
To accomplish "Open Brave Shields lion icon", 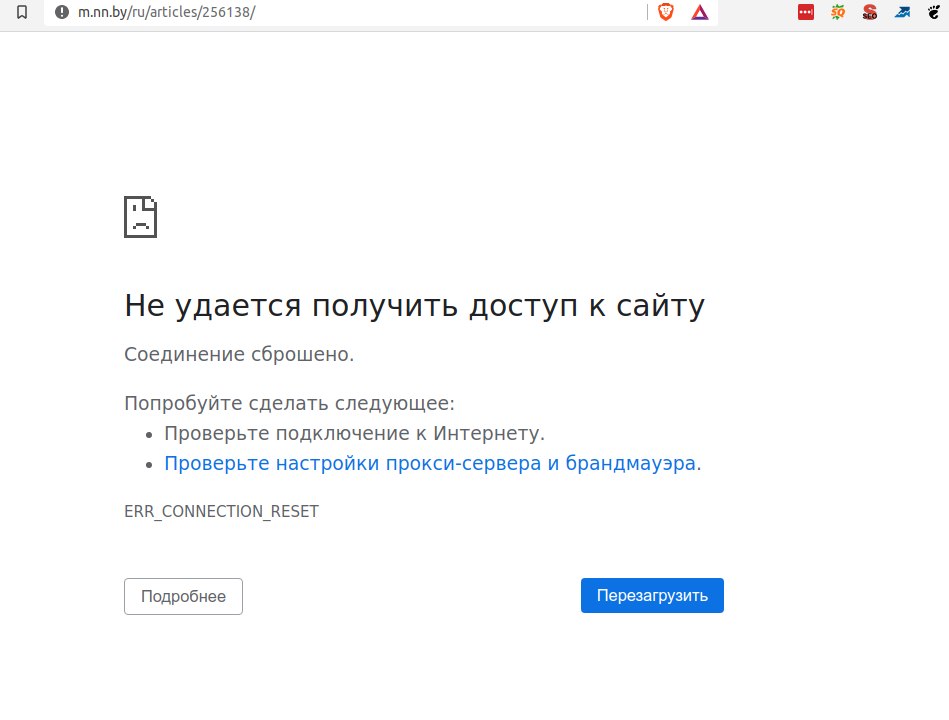I will [666, 12].
